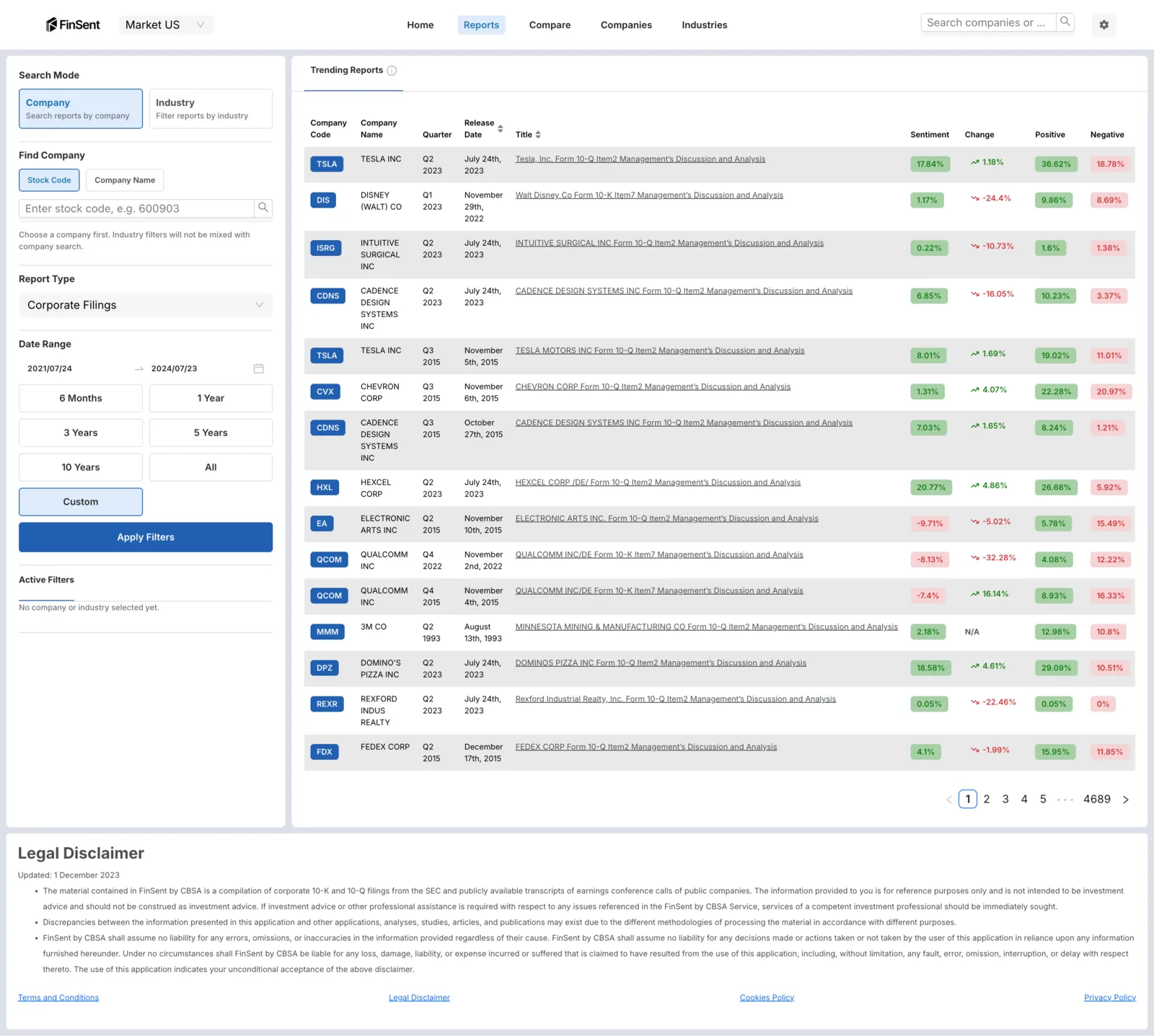Navigate to Industries

(705, 25)
